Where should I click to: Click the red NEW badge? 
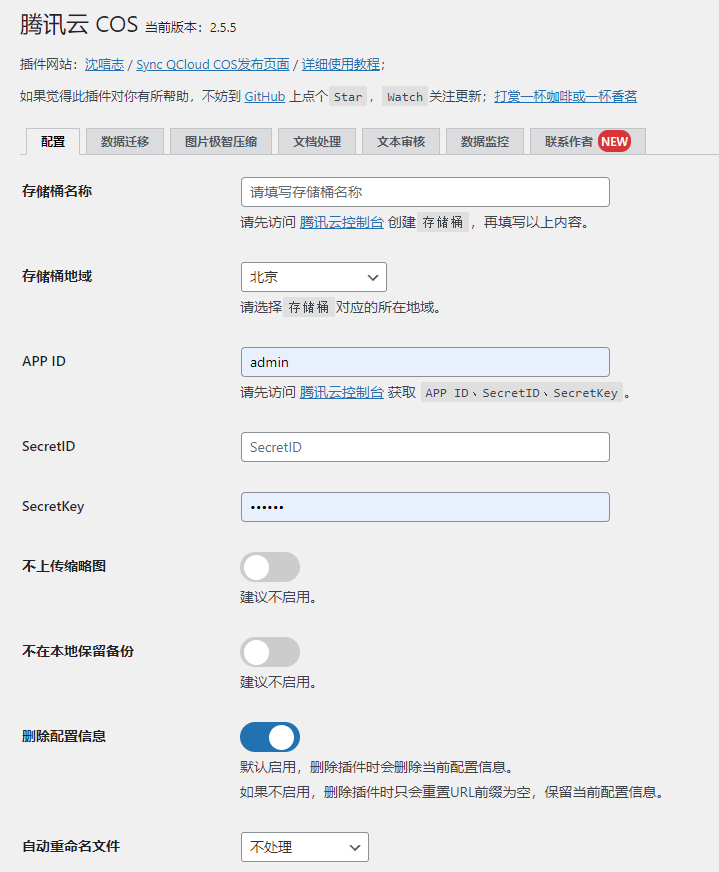pos(614,142)
